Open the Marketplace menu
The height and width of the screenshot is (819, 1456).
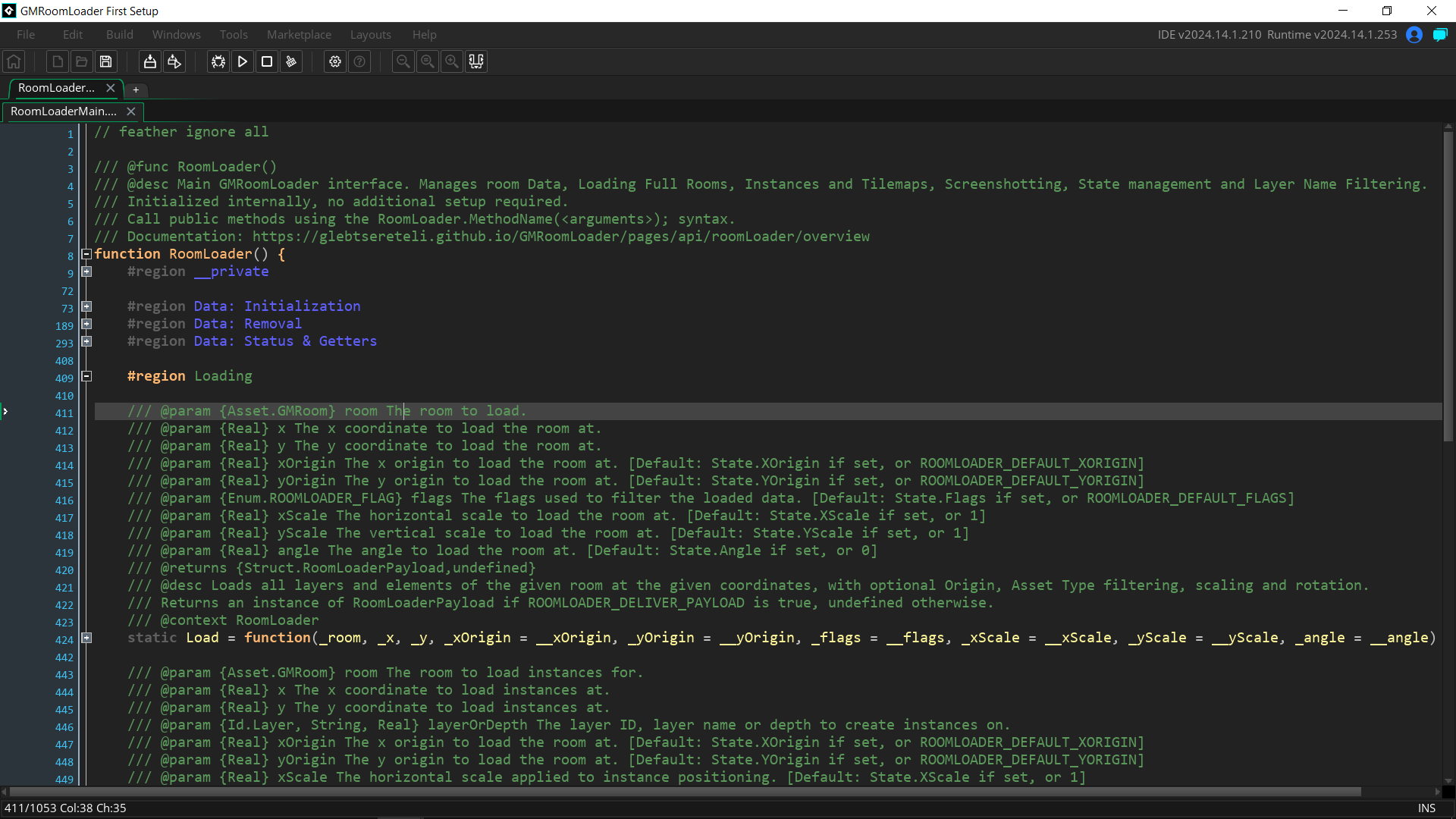coord(299,35)
